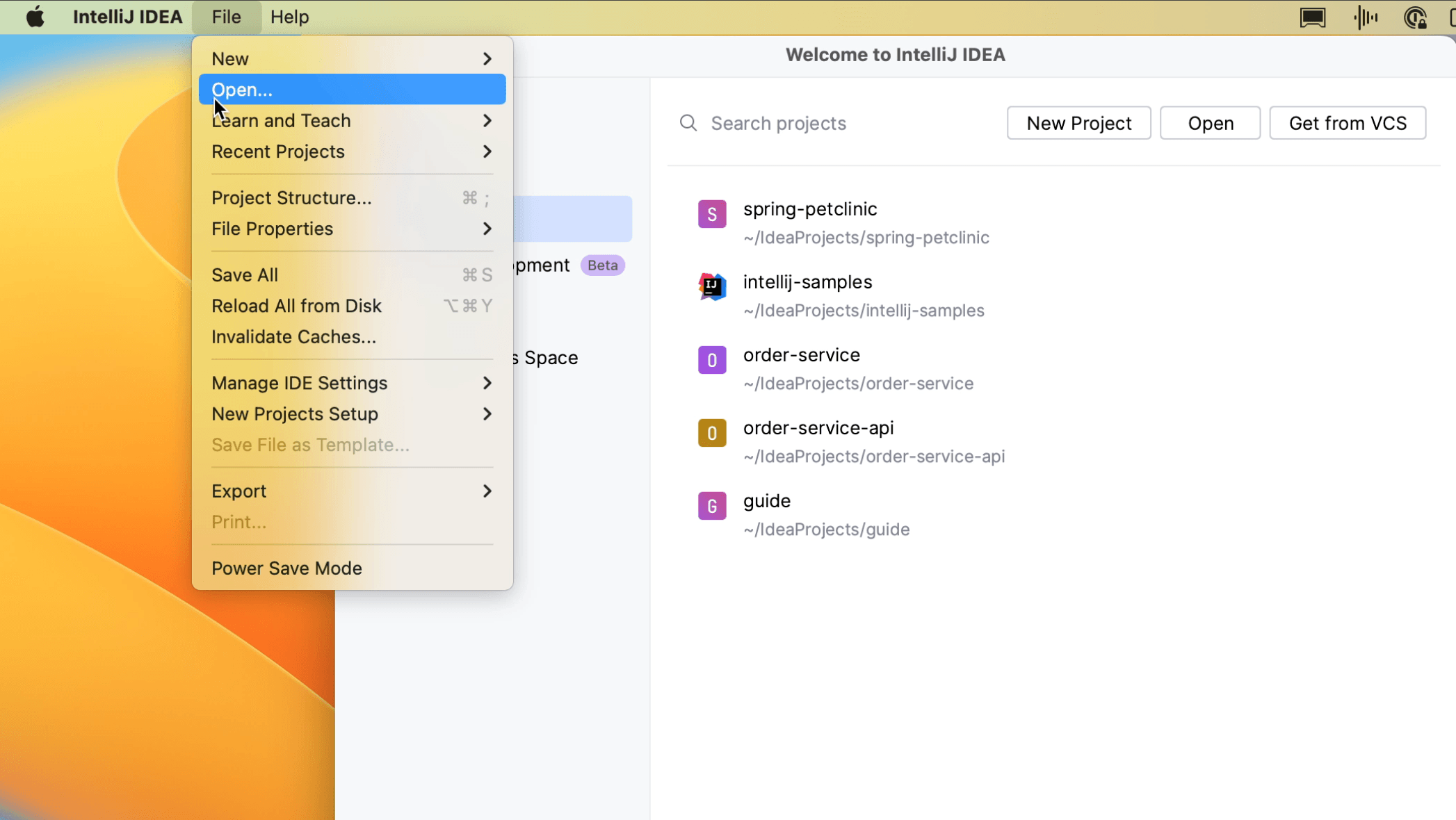Open the Help menu
The image size is (1456, 820).
pos(289,17)
